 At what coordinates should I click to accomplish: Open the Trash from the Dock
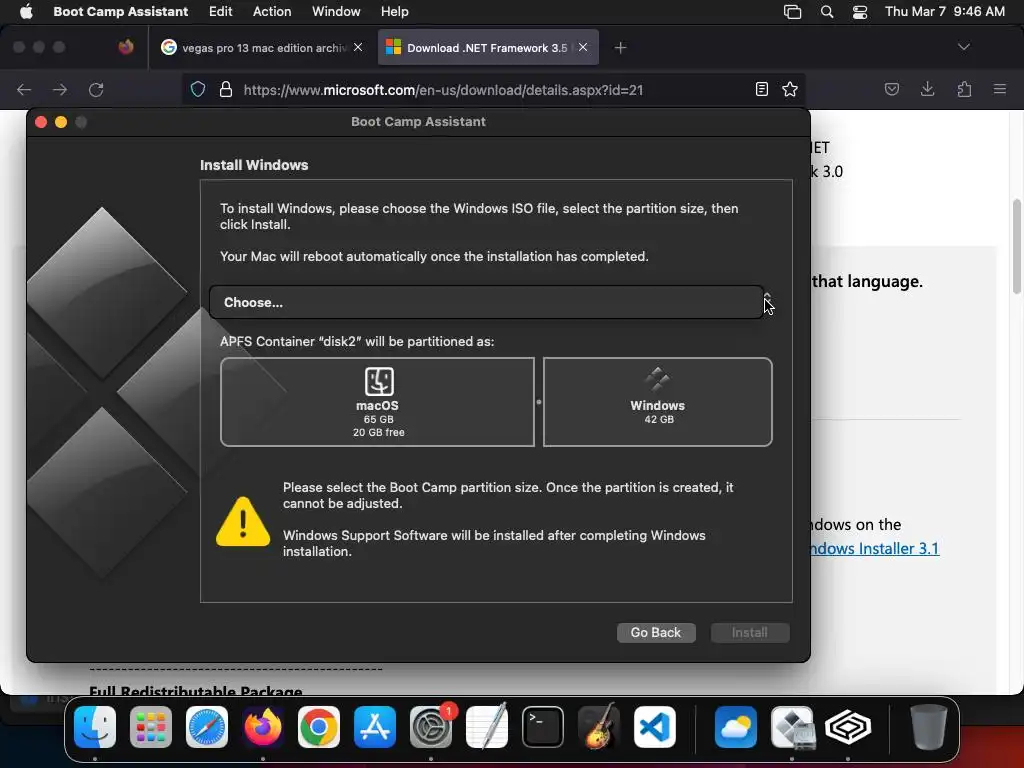pyautogui.click(x=929, y=727)
